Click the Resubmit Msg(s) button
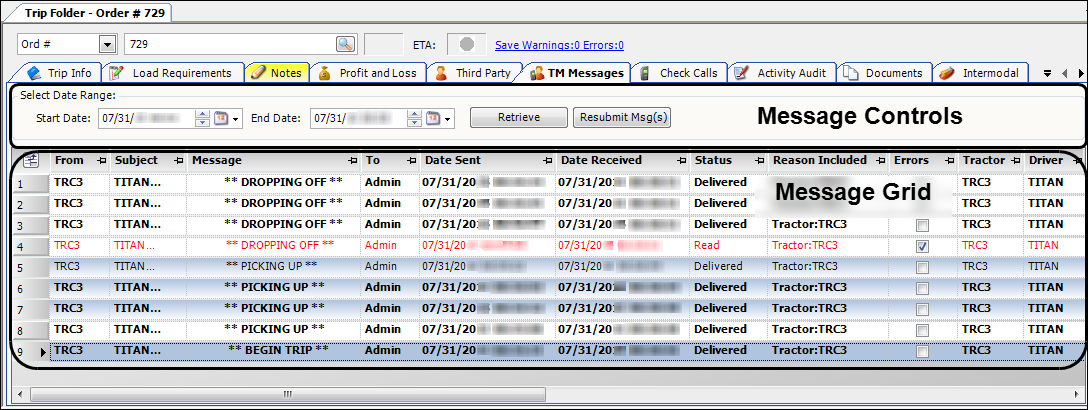 tap(623, 117)
